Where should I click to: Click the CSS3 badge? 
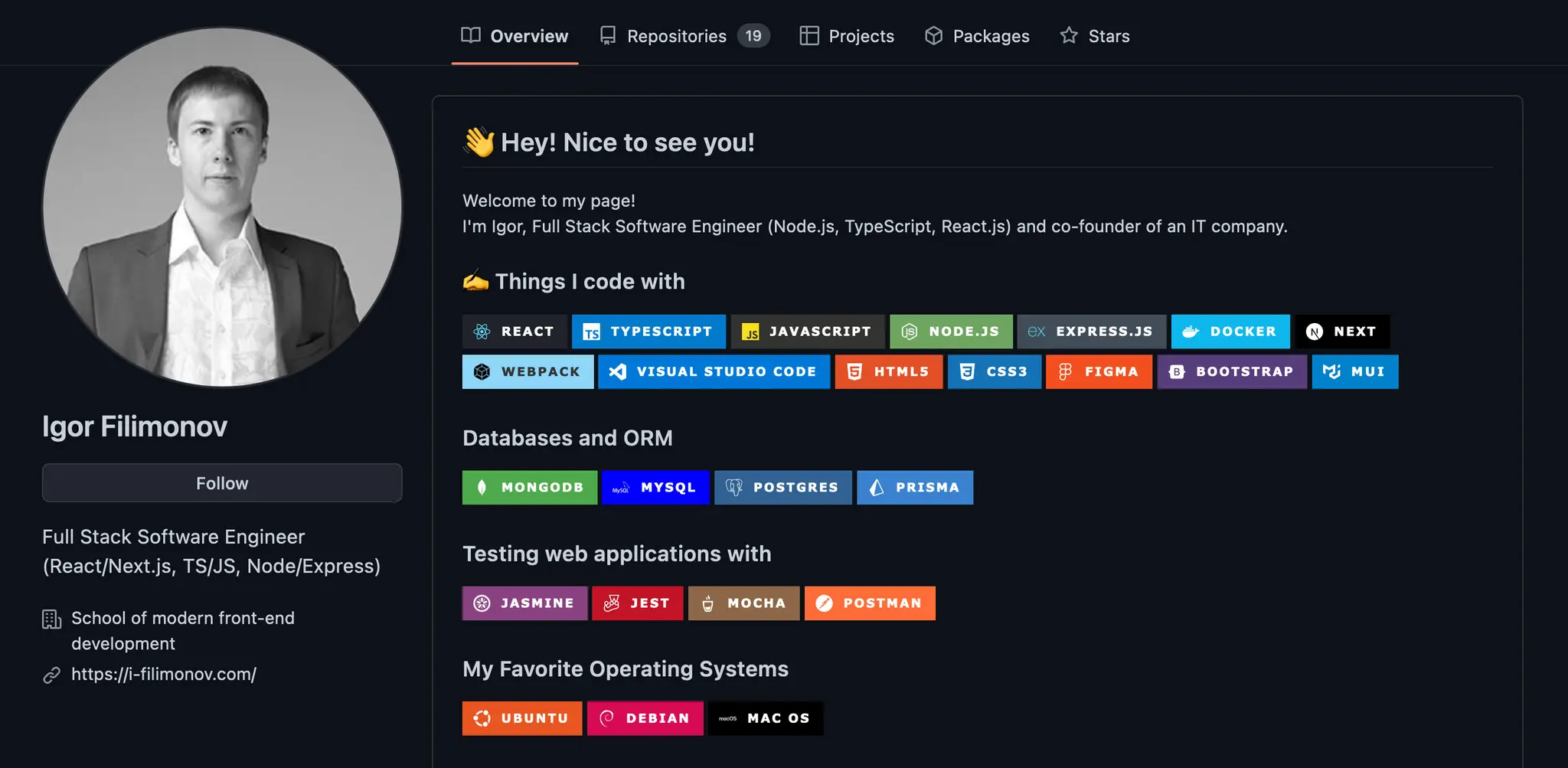point(995,371)
